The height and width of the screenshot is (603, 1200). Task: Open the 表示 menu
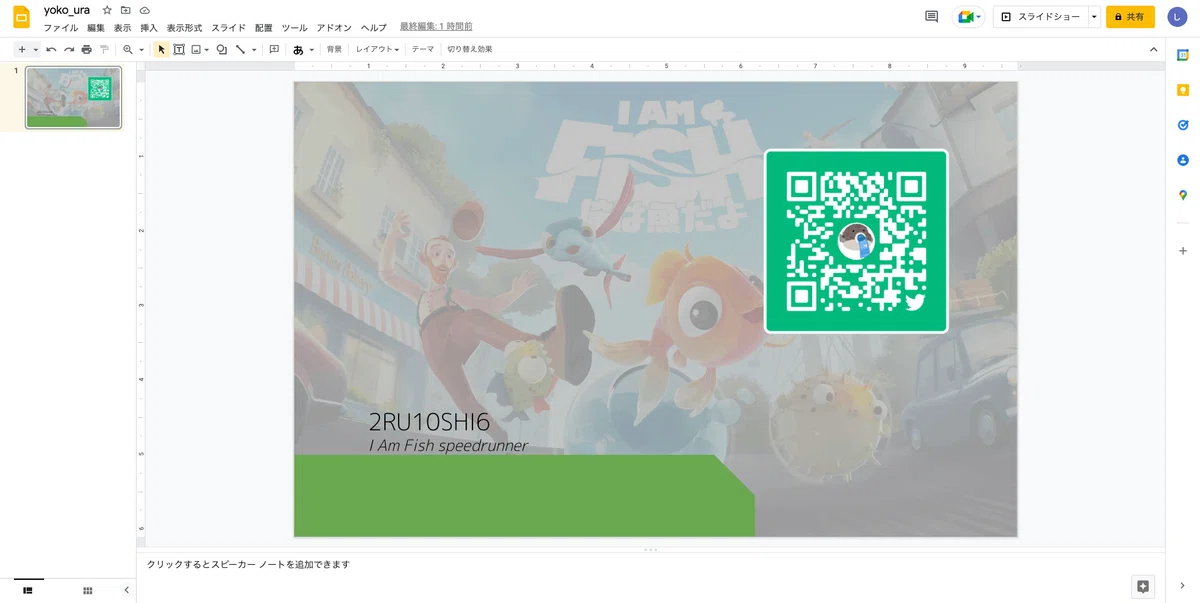pos(122,27)
